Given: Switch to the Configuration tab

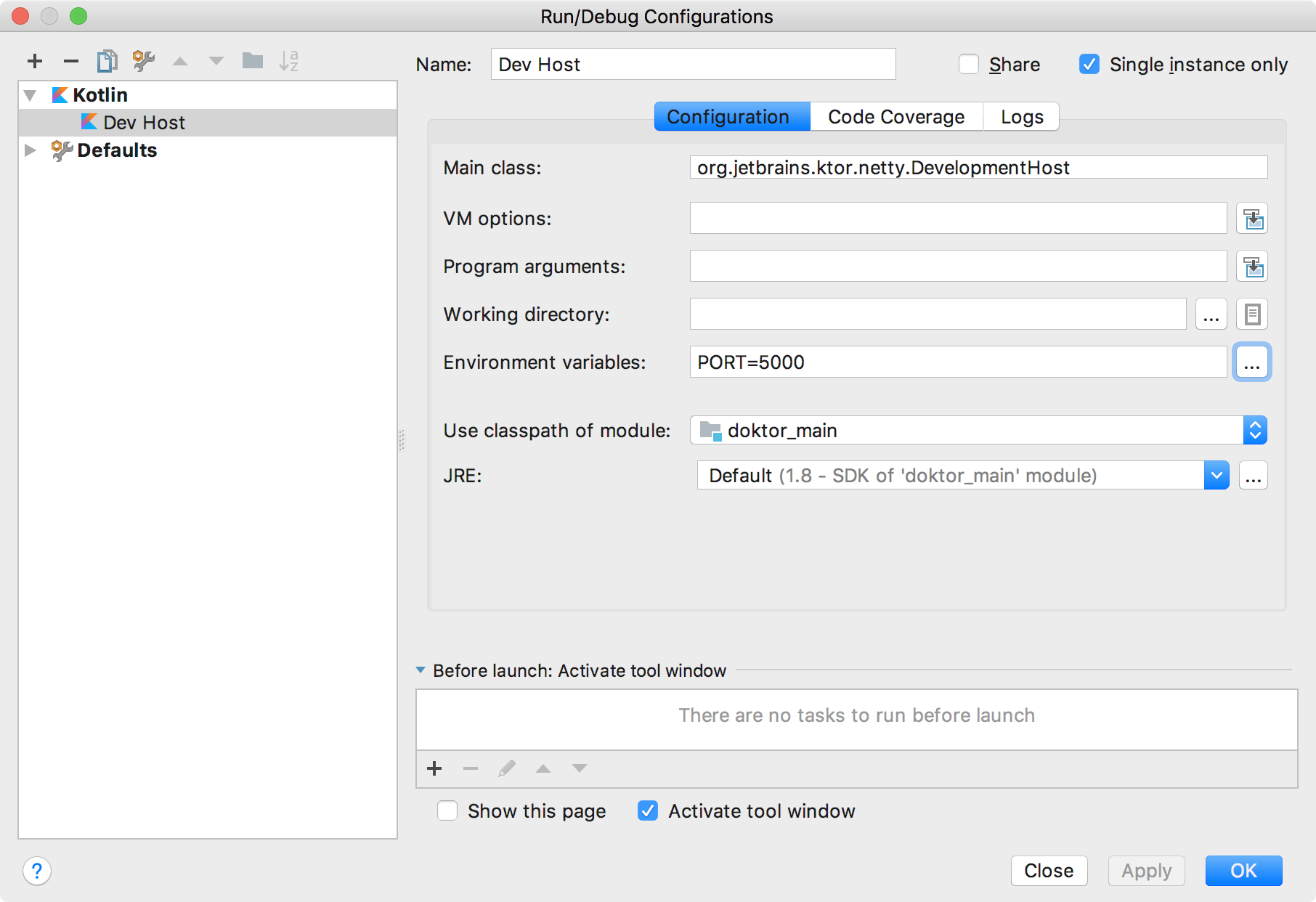Looking at the screenshot, I should click(732, 117).
